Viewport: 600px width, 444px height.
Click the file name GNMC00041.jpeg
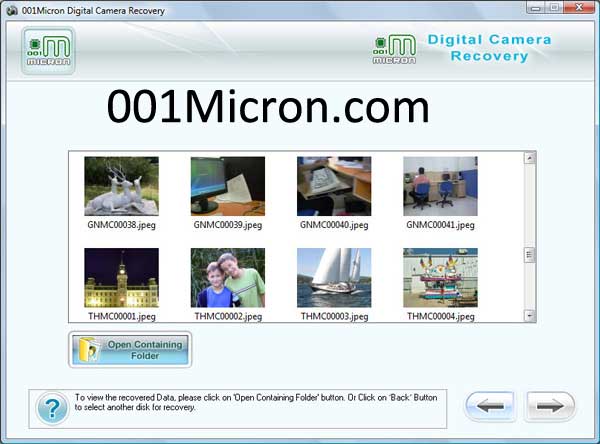pyautogui.click(x=440, y=225)
